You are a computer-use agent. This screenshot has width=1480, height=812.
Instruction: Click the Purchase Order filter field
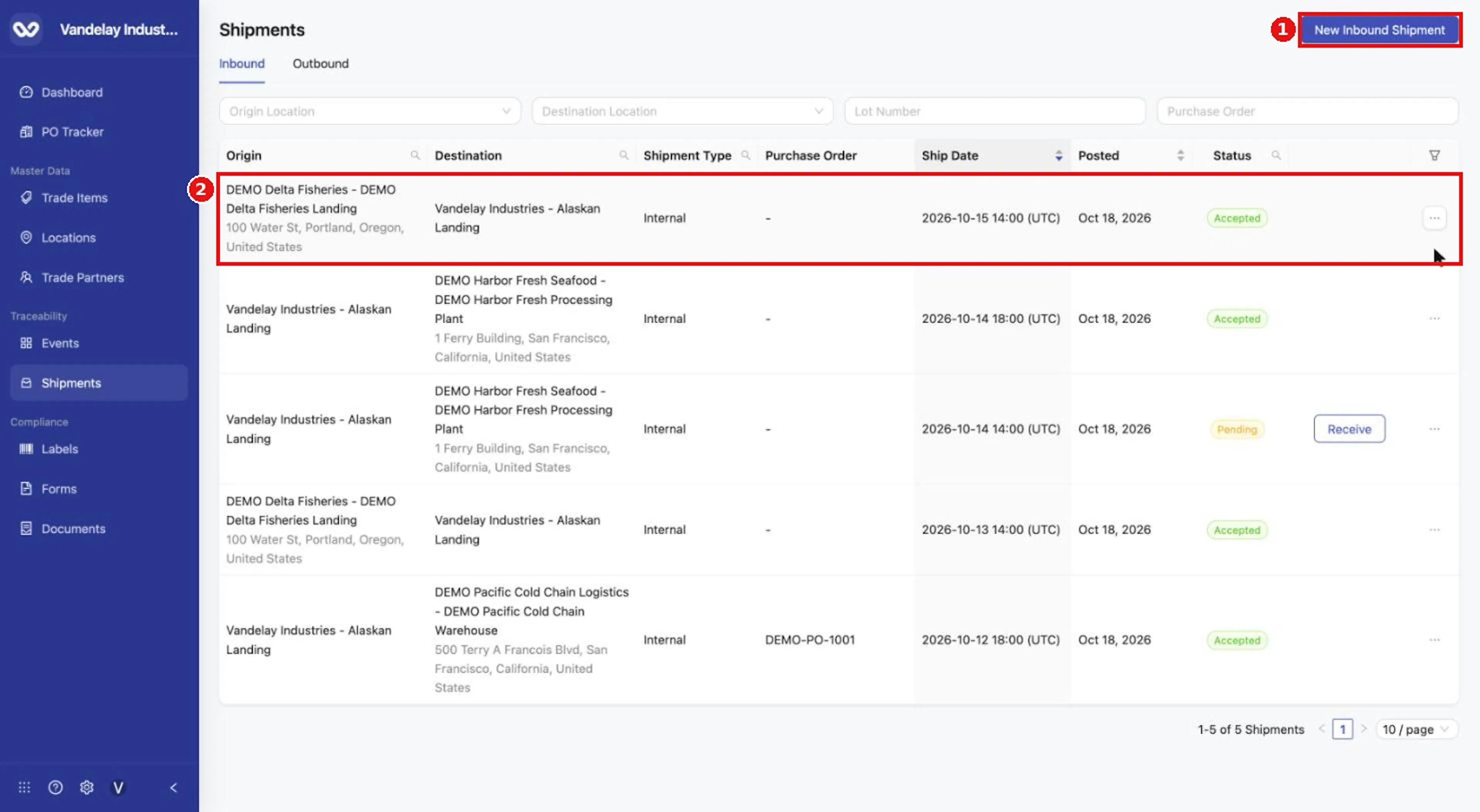1307,111
